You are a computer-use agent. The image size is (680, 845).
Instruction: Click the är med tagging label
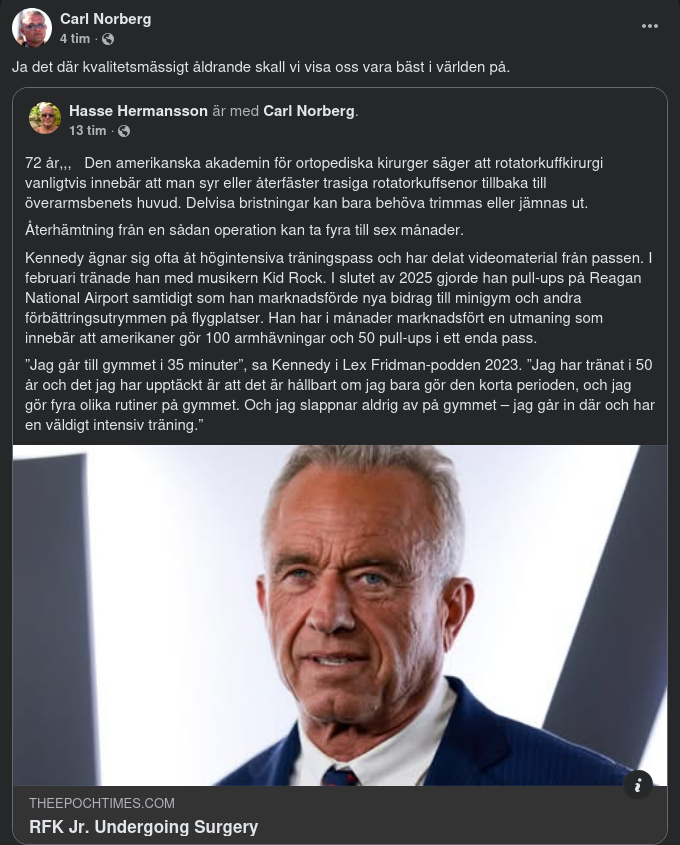pos(236,111)
